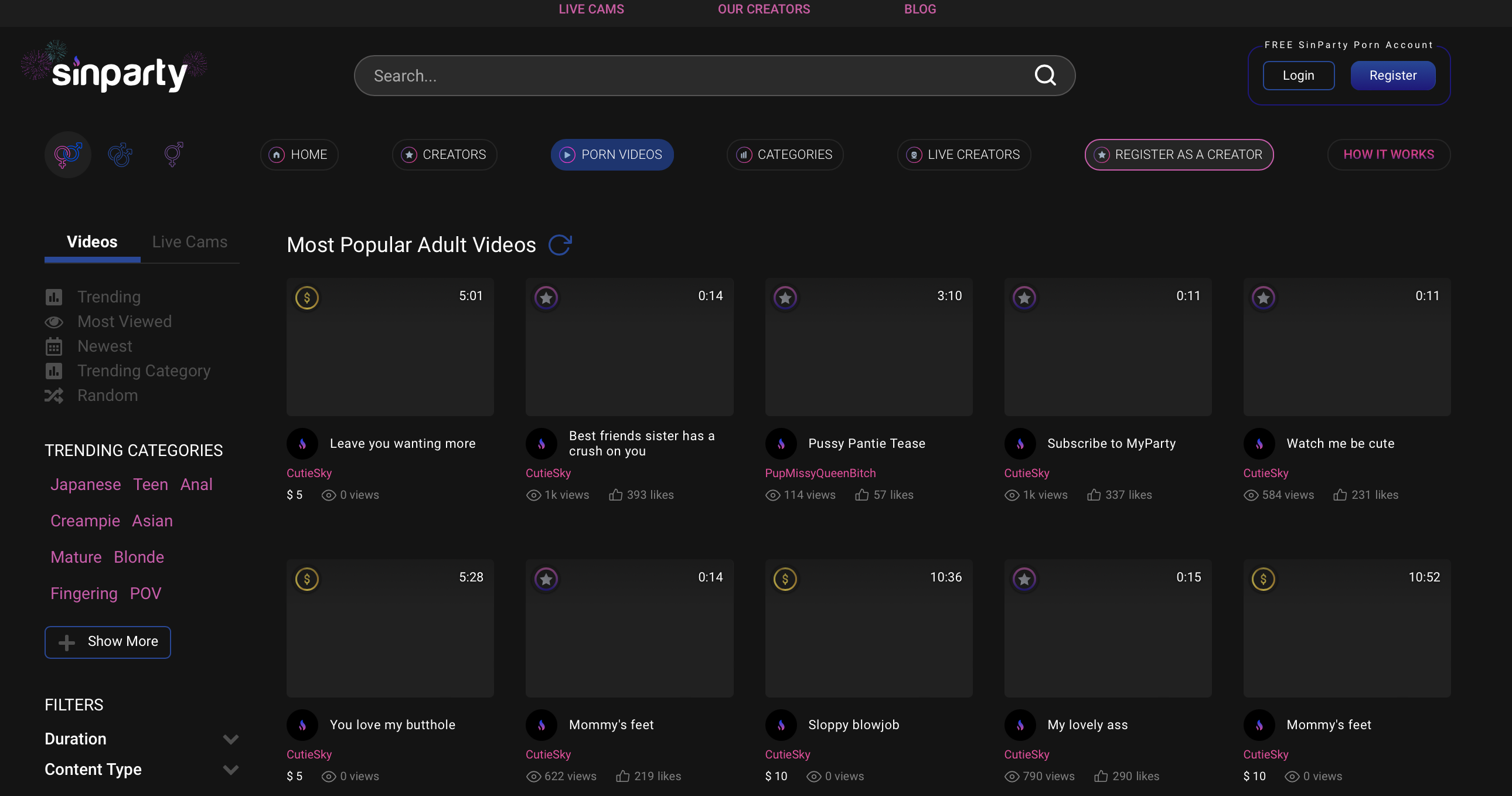Open PupMissyQueenBitch creator profile

[x=820, y=473]
